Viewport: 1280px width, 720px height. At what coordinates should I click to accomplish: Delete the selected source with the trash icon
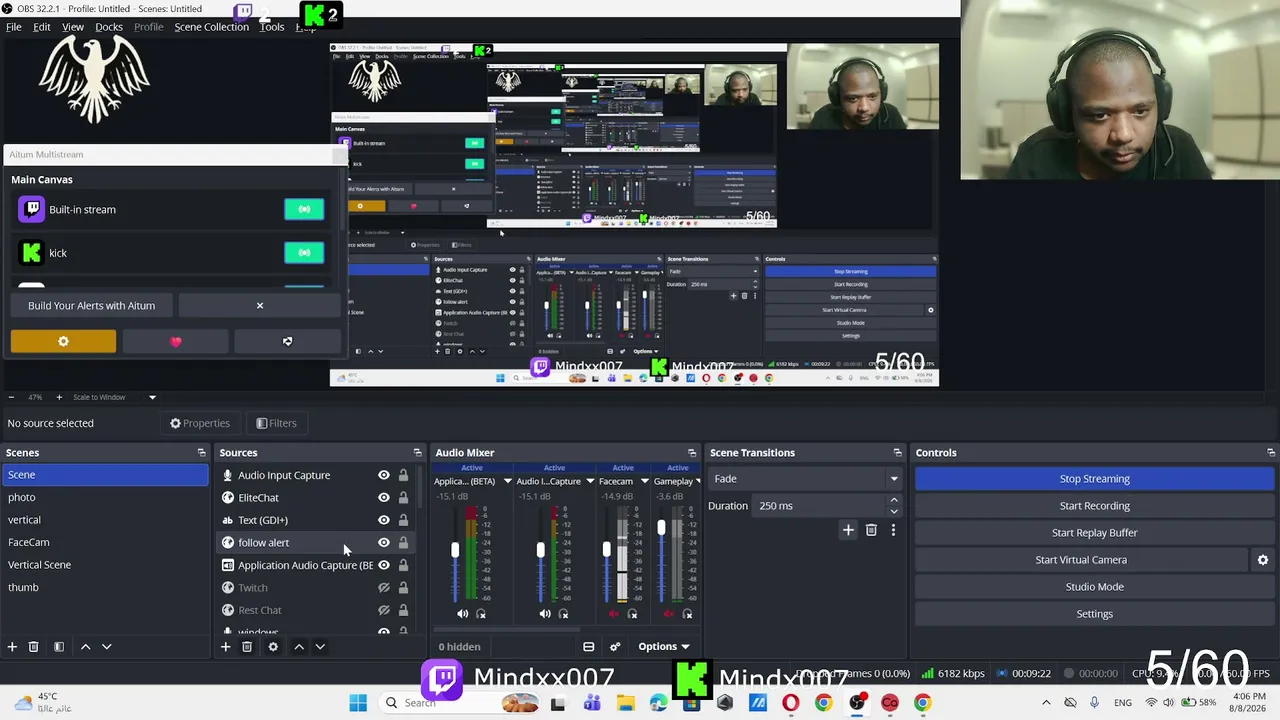tap(247, 647)
